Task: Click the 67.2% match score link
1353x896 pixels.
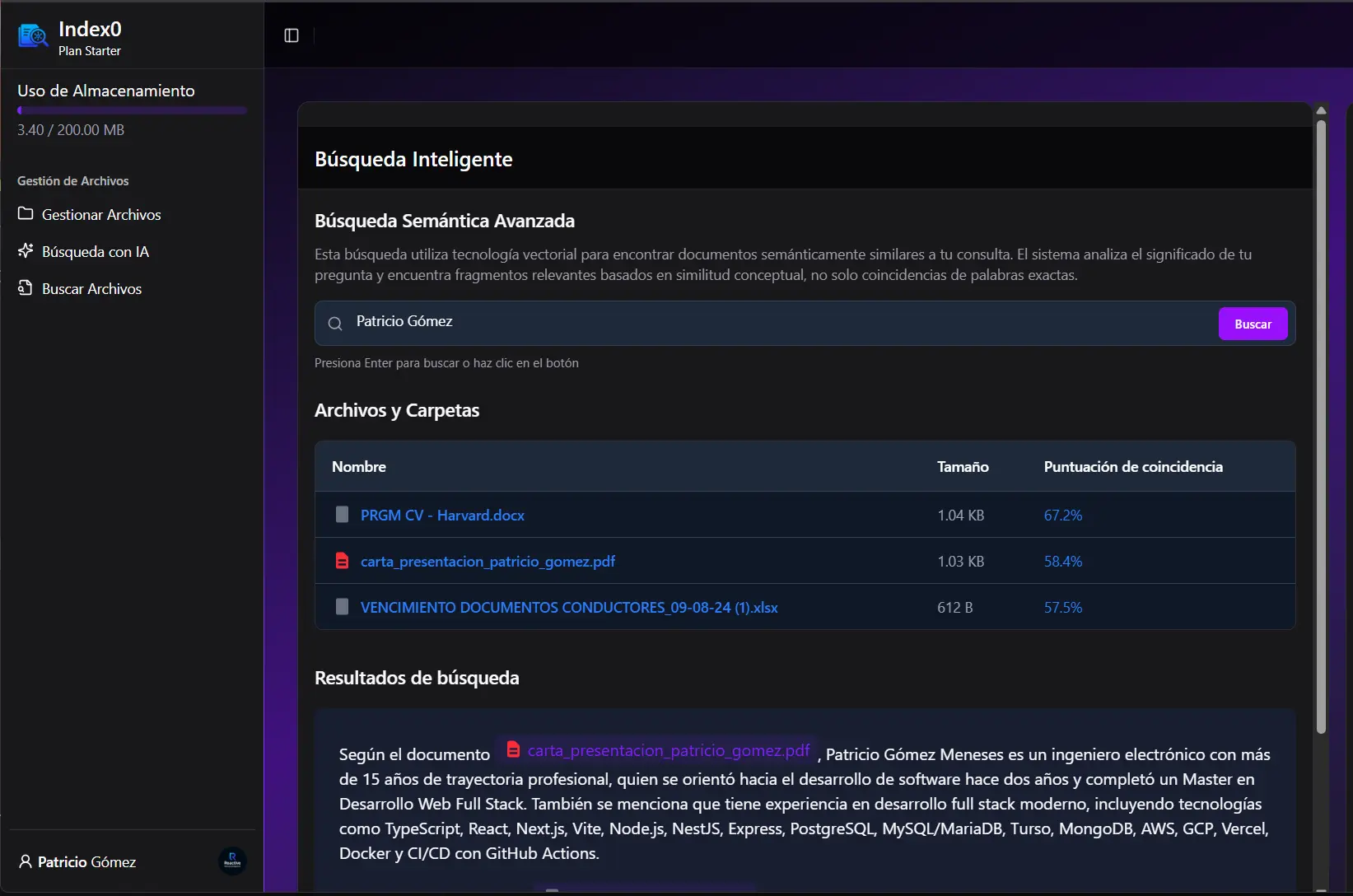Action: [1062, 515]
